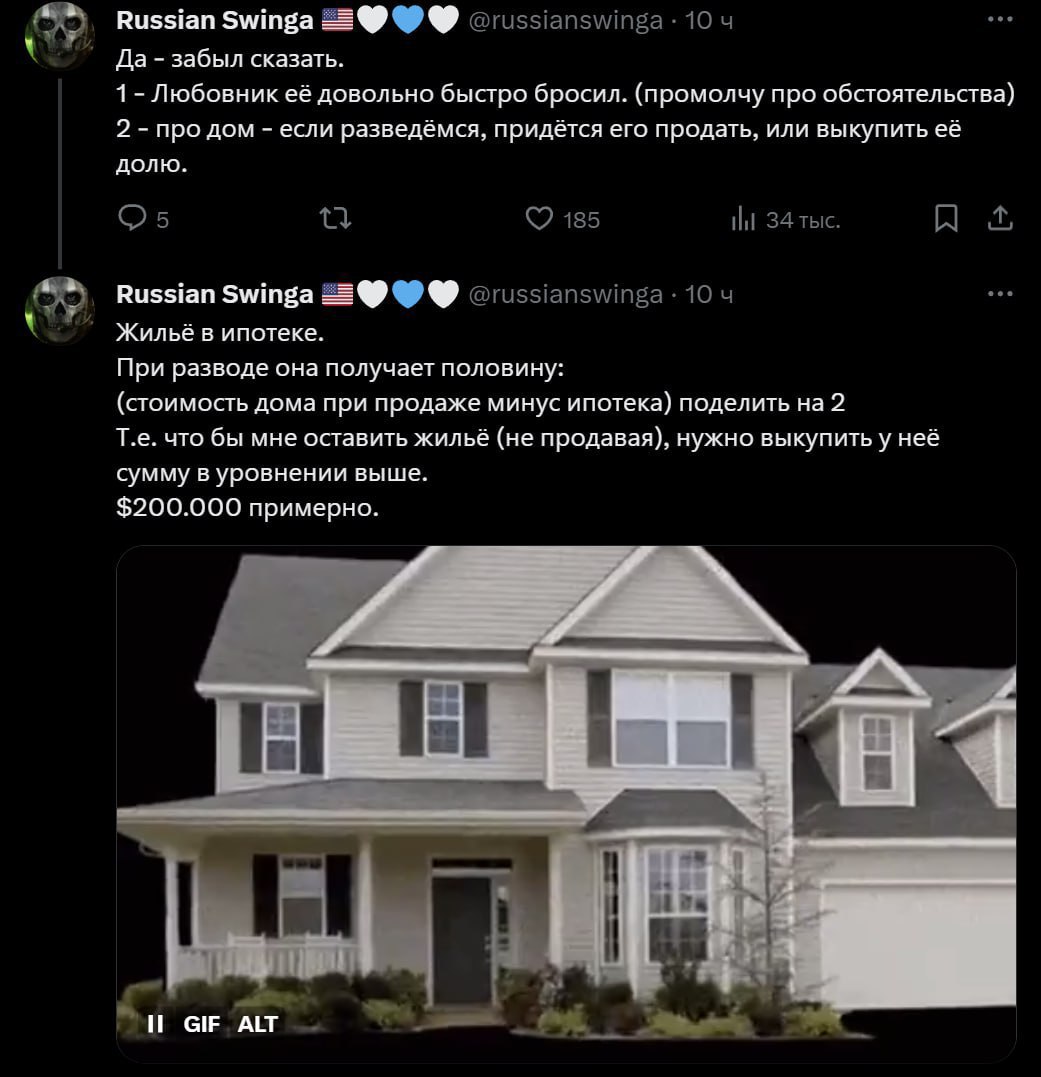Open more options menu on first tweet
This screenshot has width=1041, height=1077.
click(1000, 19)
